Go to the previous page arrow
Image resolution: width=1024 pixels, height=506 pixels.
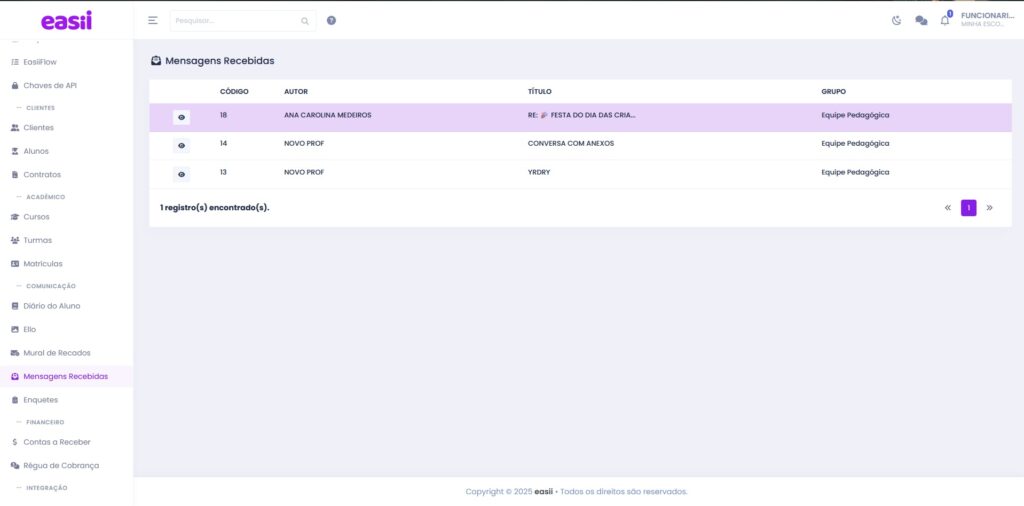click(947, 208)
